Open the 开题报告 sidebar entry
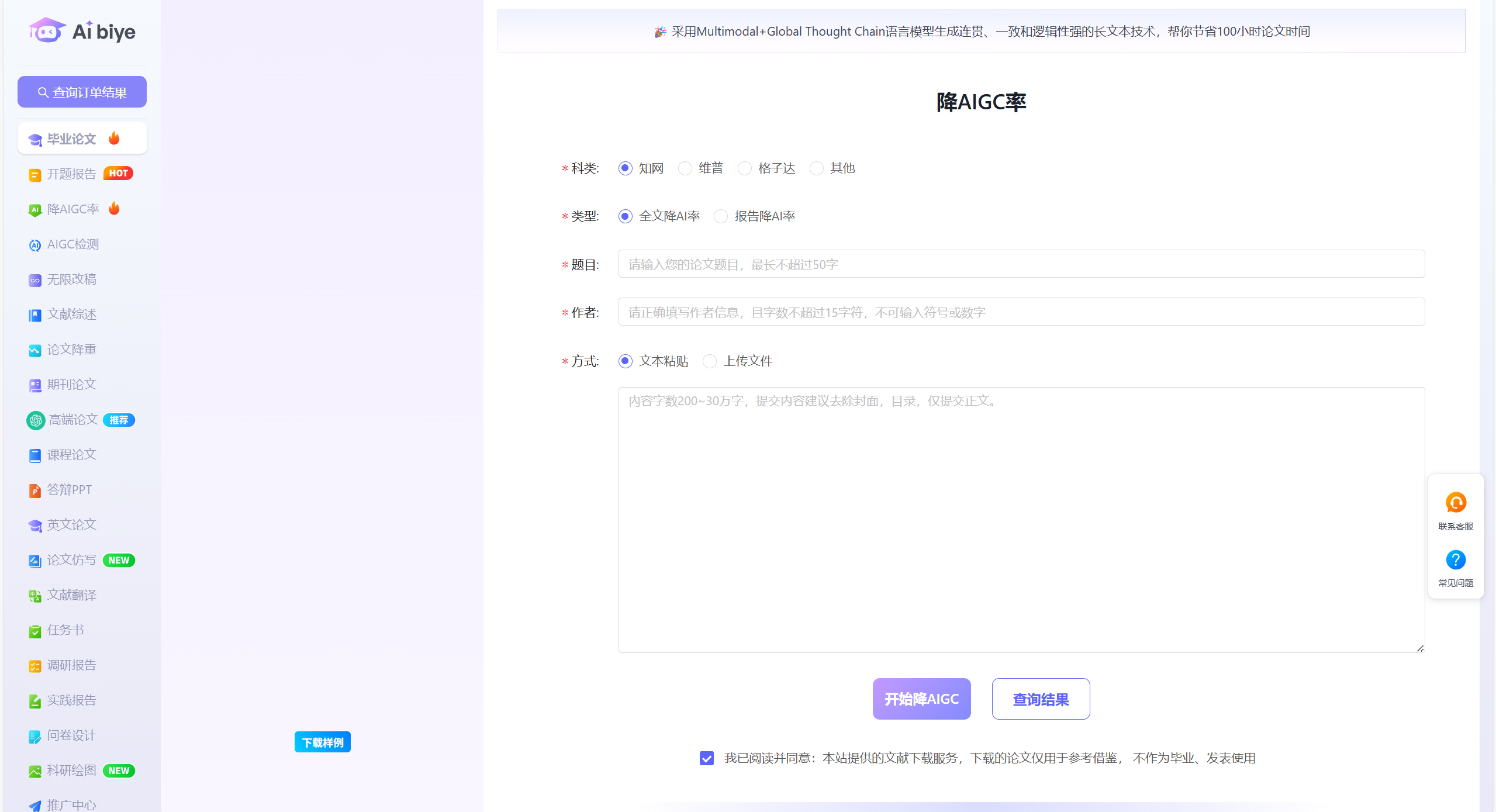This screenshot has width=1496, height=812. pos(70,174)
